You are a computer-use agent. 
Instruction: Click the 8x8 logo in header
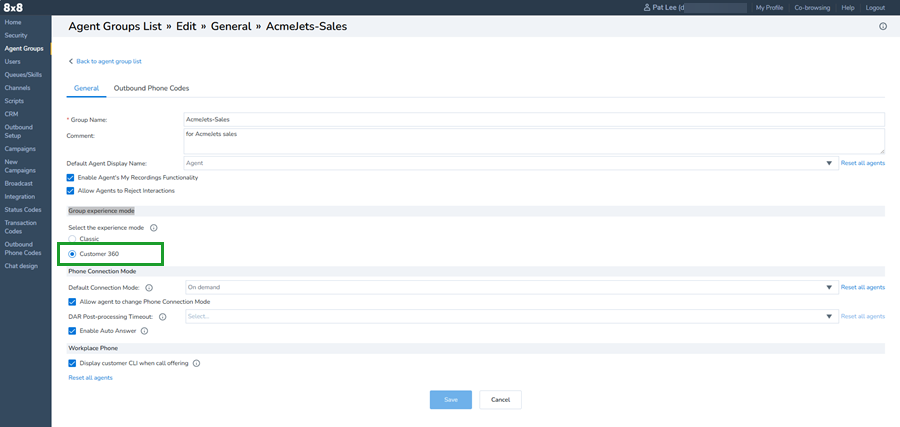12,7
